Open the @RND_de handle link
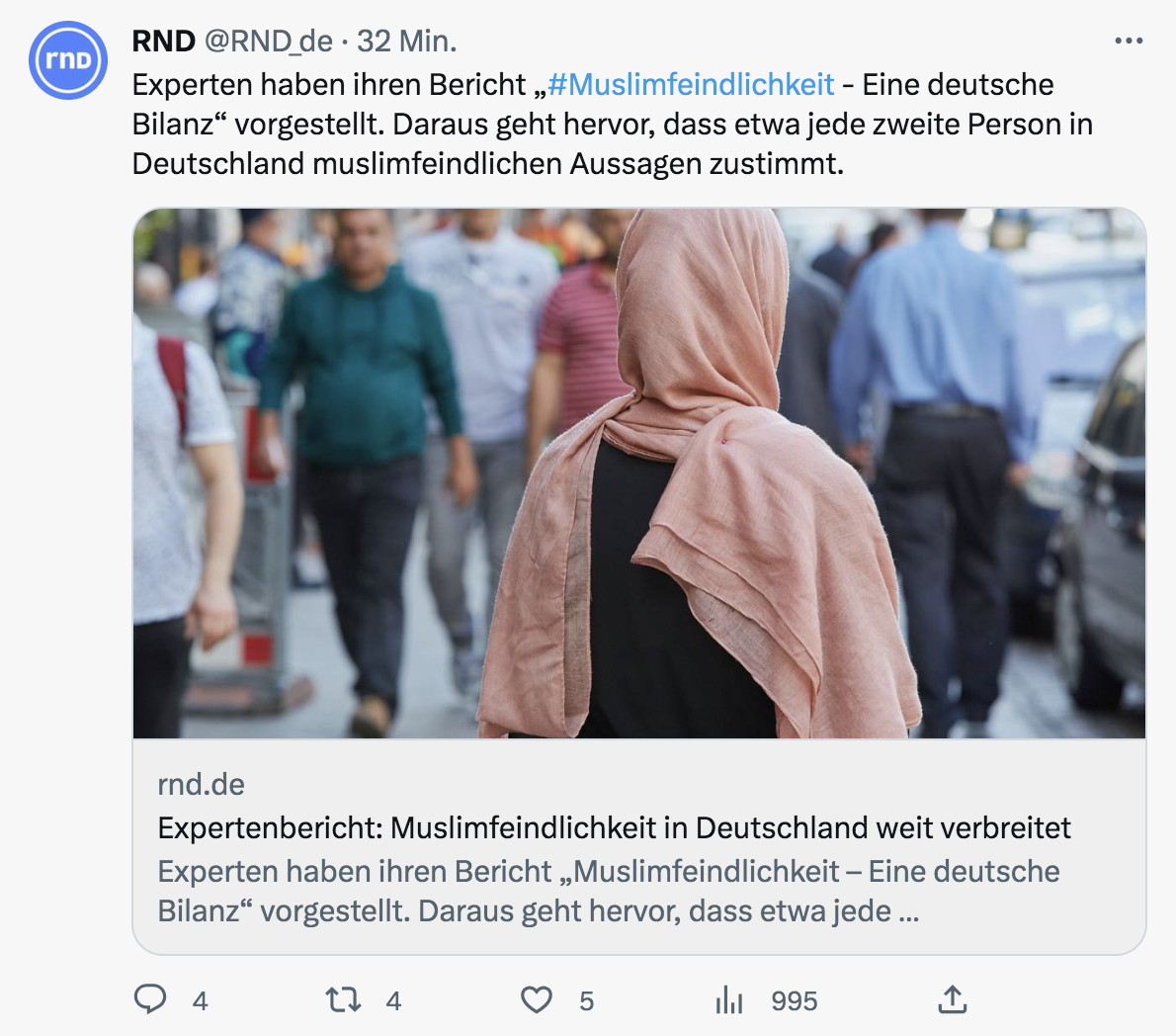Image resolution: width=1176 pixels, height=1036 pixels. 269,42
